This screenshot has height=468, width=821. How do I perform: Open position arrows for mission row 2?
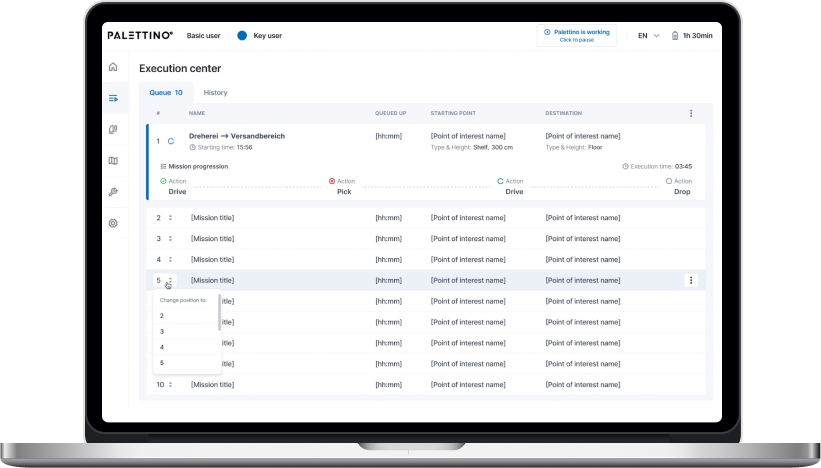point(170,218)
